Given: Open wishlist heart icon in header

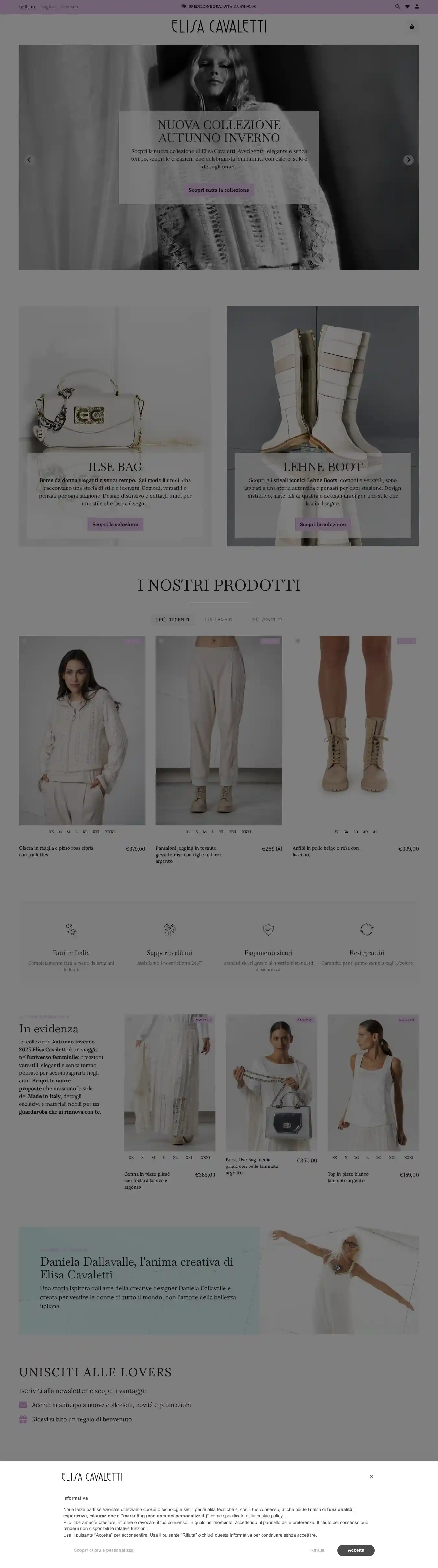Looking at the screenshot, I should coord(407,7).
